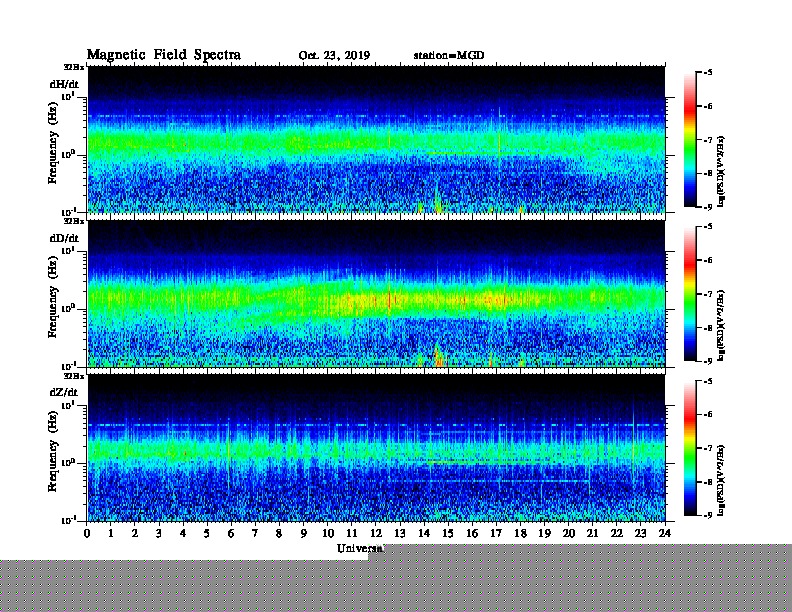Click the '-7' value on dD/dt color bar
This screenshot has height=612, width=792.
tap(708, 294)
